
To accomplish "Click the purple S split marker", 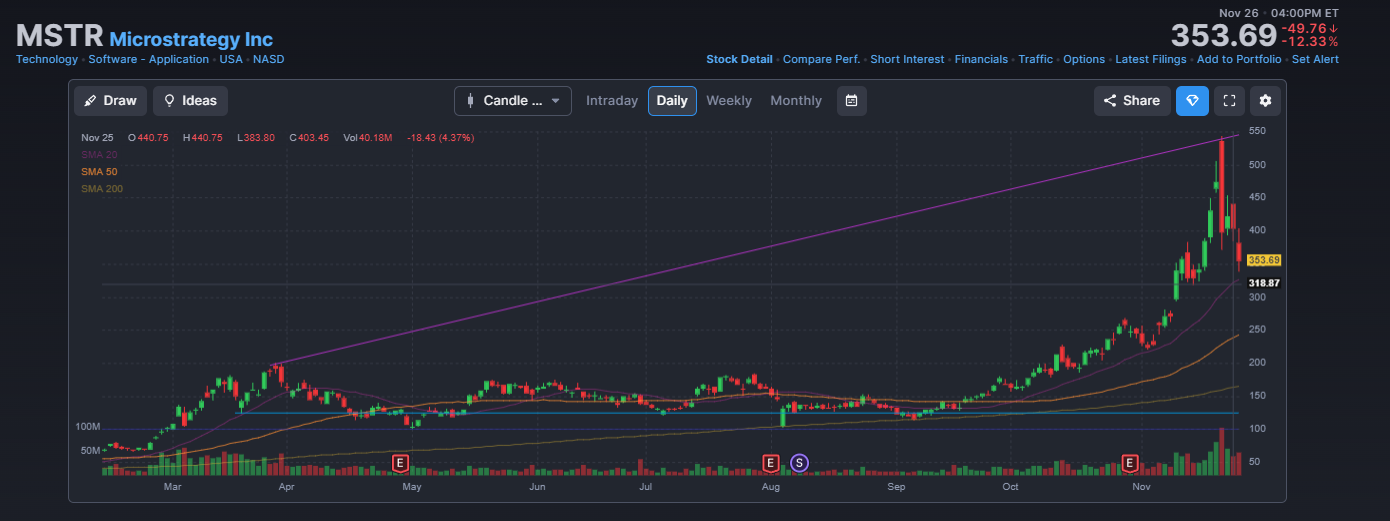I will 799,463.
